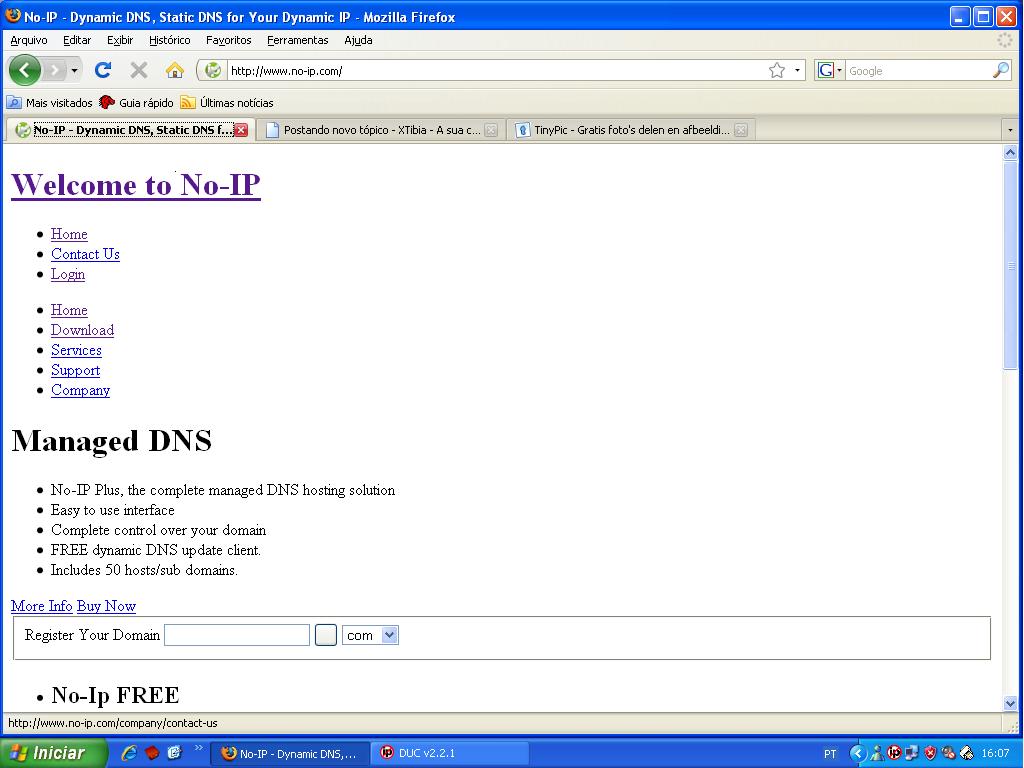The width and height of the screenshot is (1024, 768).
Task: Open the search engine selector dropdown
Action: pos(829,71)
